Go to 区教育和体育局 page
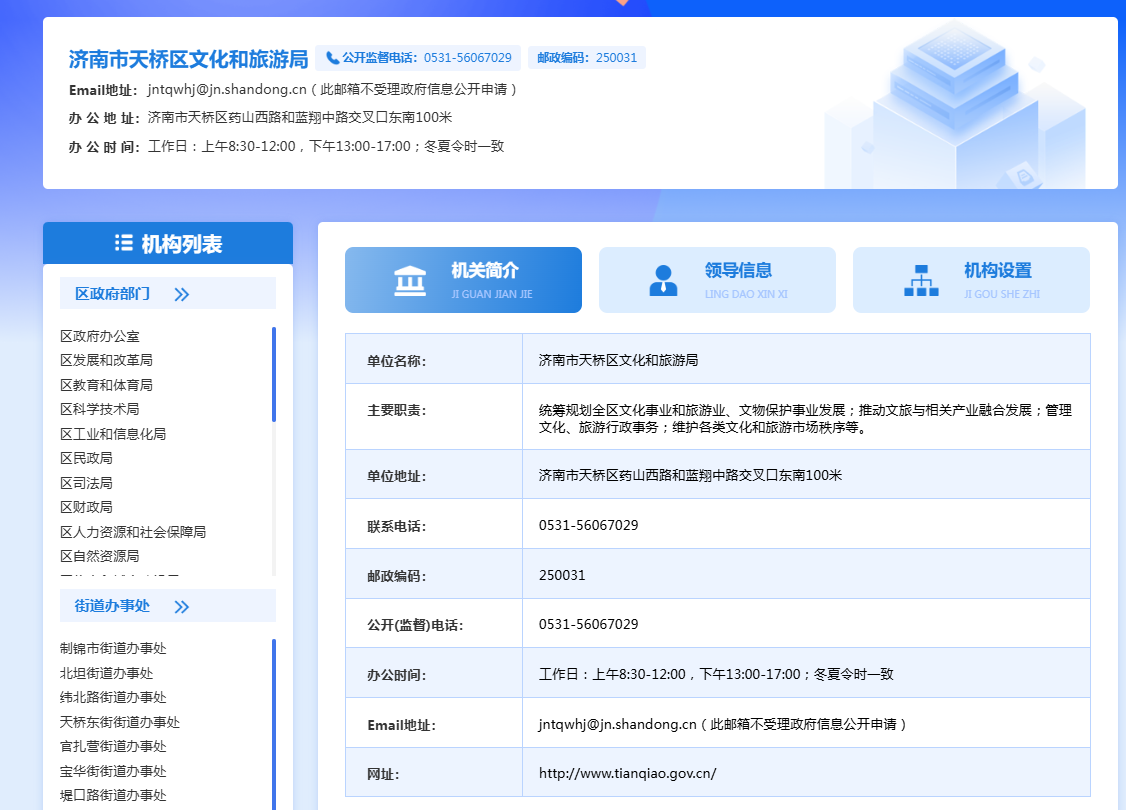 [106, 385]
